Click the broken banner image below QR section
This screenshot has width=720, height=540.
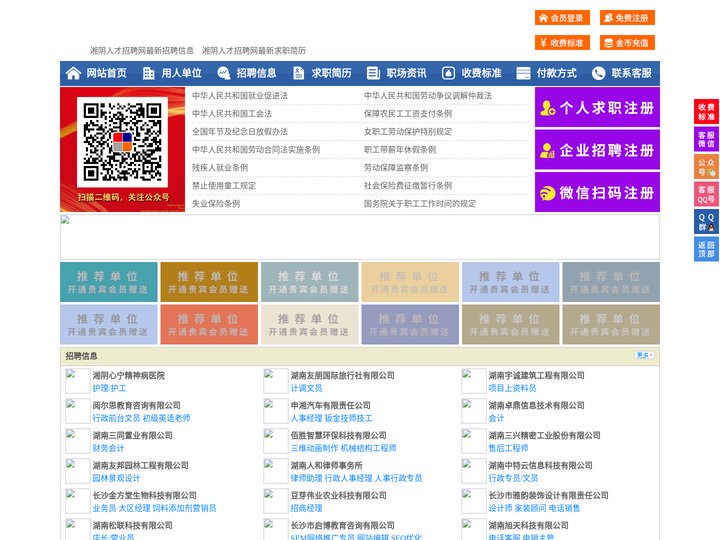[360, 237]
